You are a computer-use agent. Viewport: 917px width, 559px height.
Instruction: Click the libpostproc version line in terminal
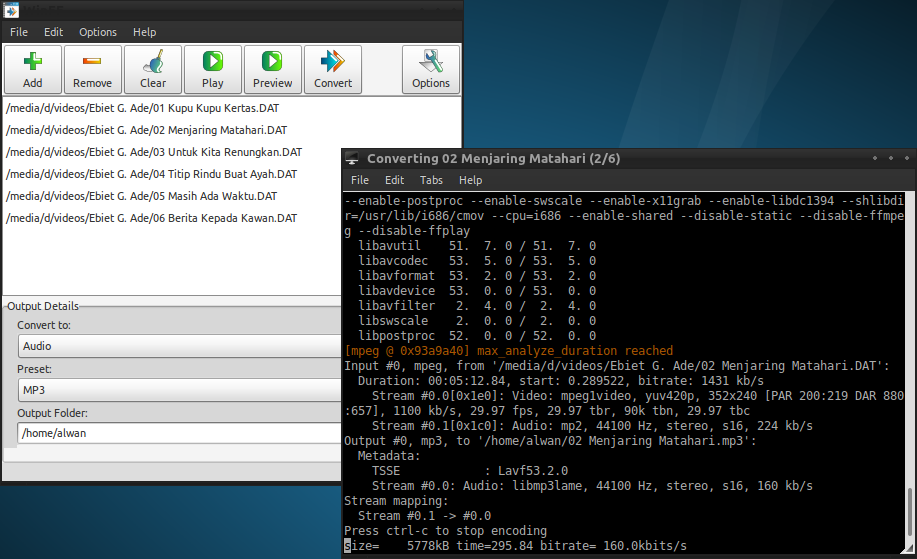tap(477, 336)
